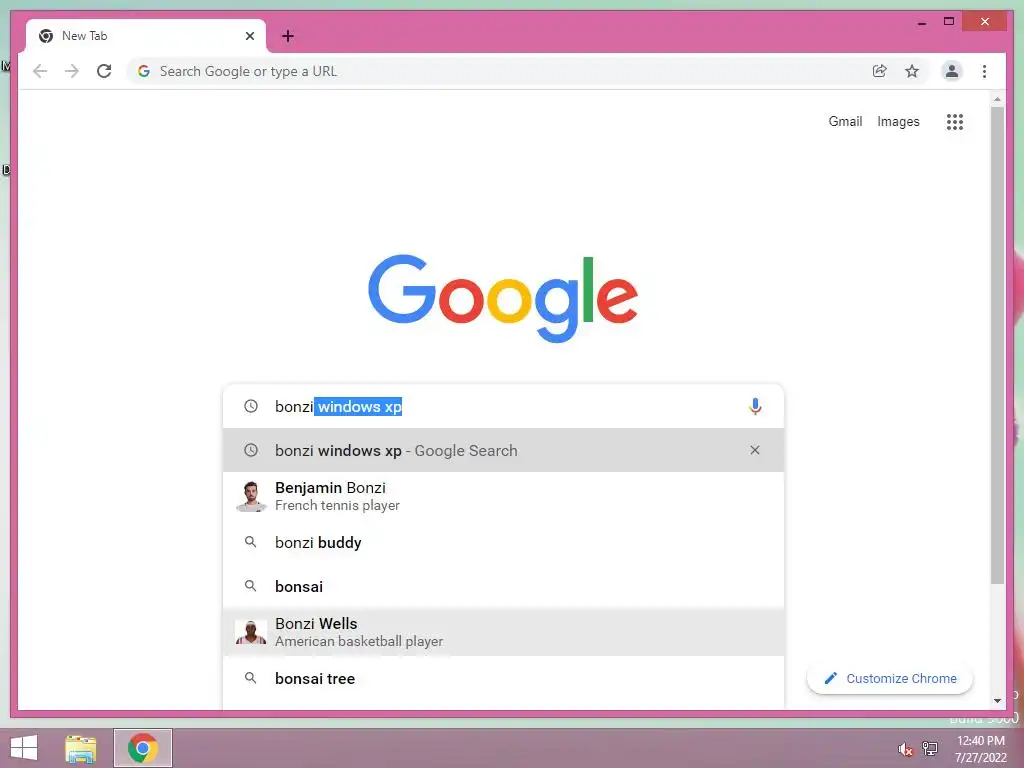Open Chrome's three-dot menu
Screen dimensions: 1024x768
pos(984,71)
